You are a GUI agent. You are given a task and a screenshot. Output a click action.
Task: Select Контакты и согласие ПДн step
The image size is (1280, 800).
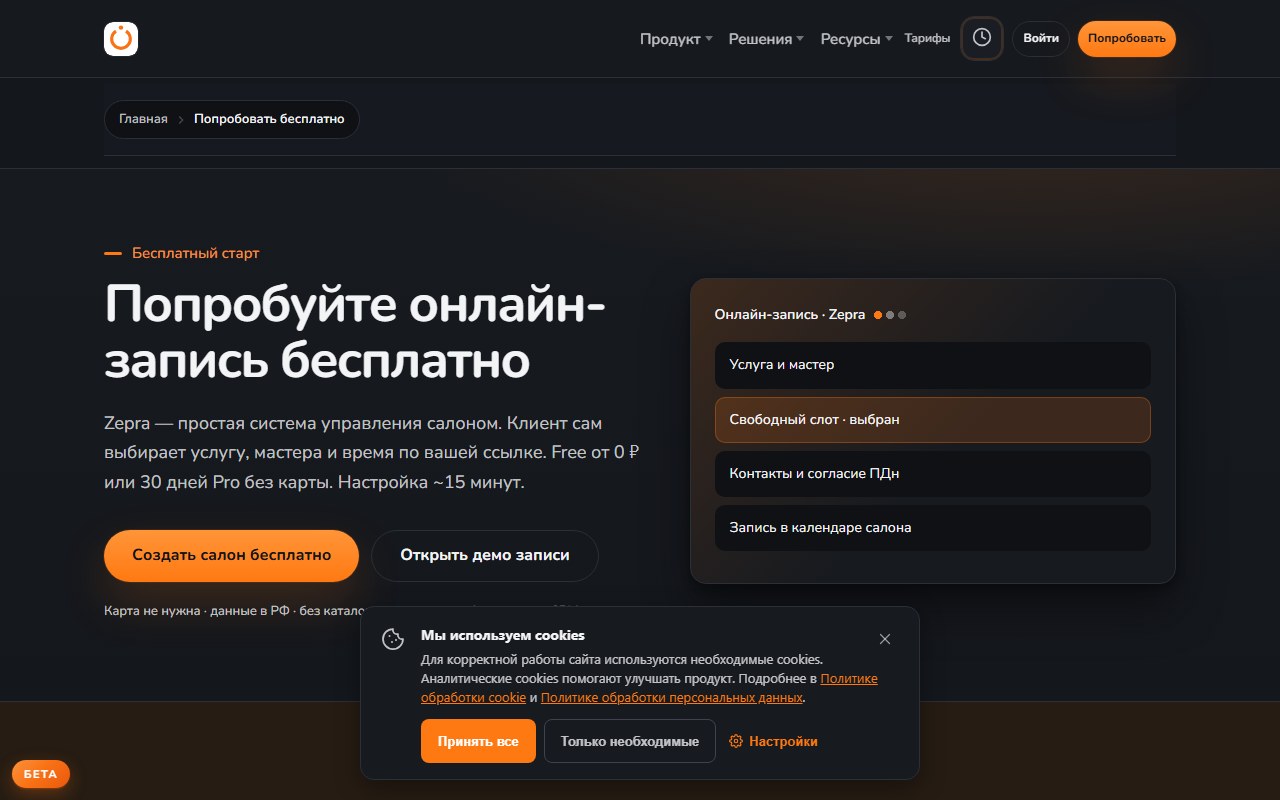tap(932, 474)
